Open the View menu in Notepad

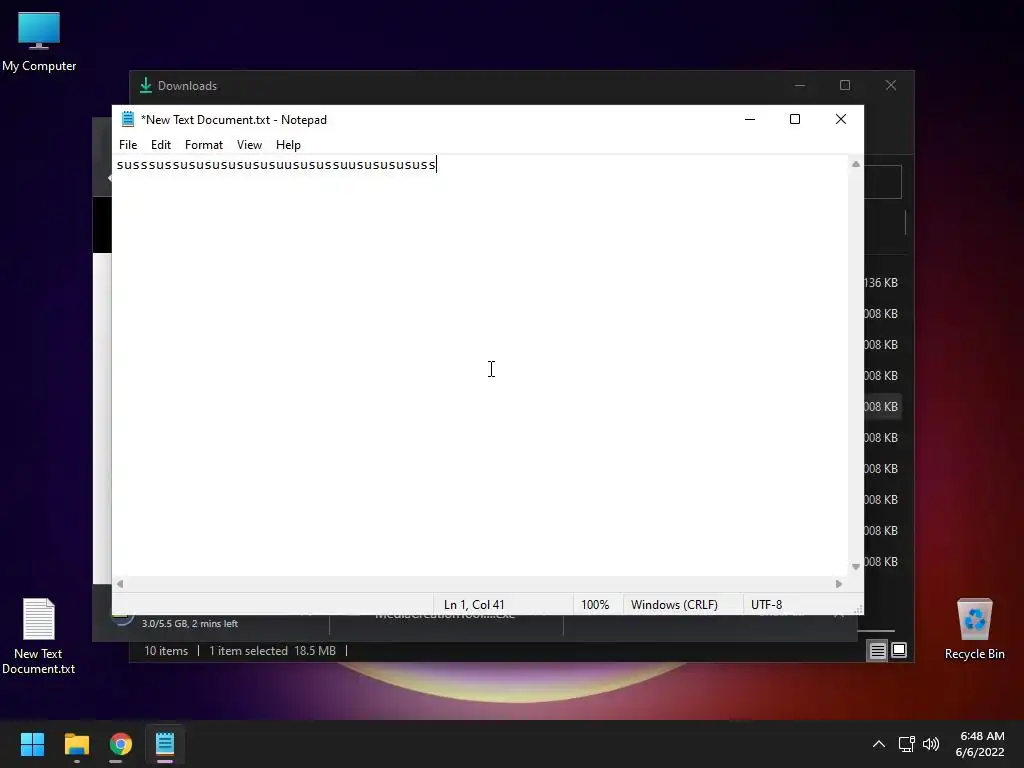[x=249, y=144]
